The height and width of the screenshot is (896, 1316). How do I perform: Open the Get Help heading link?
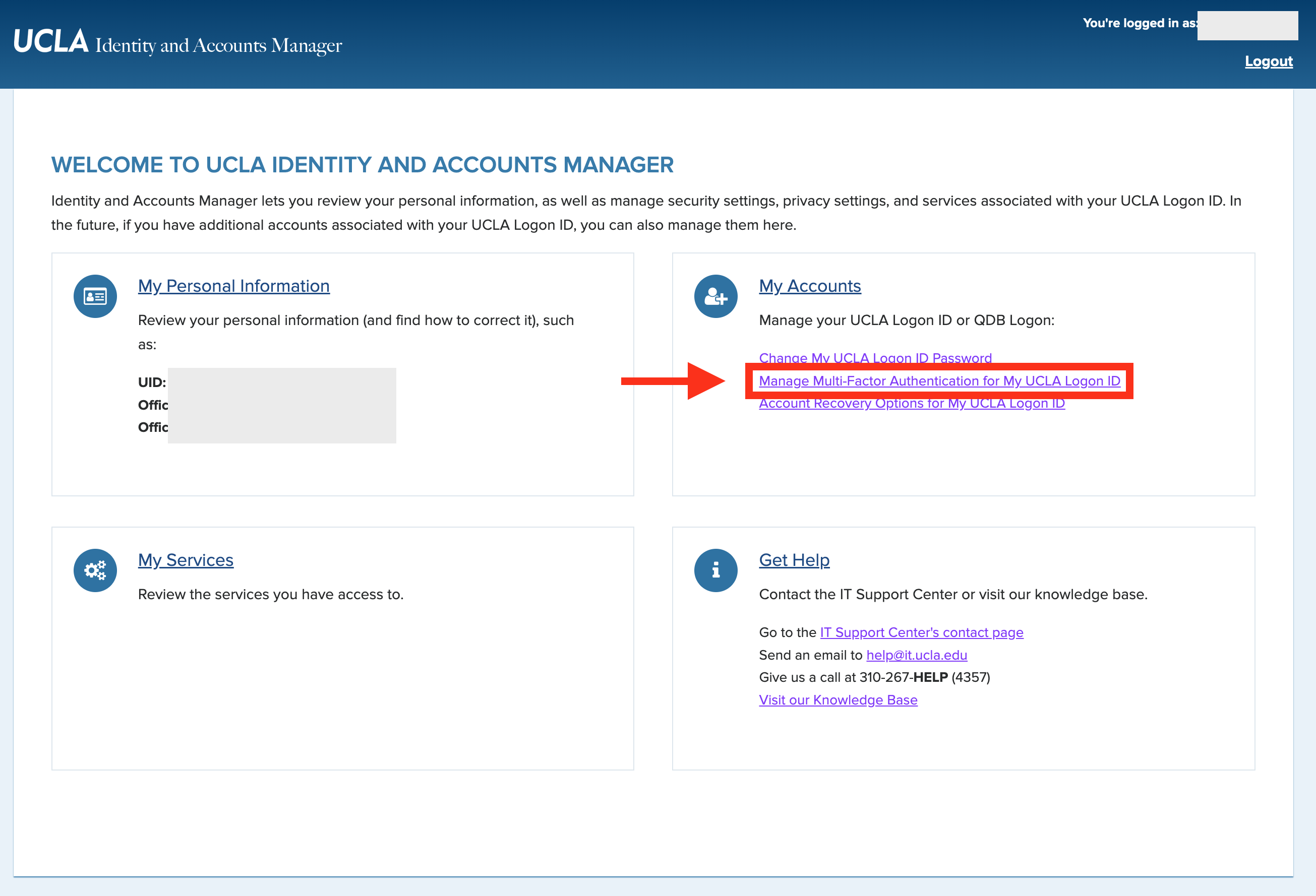[794, 560]
